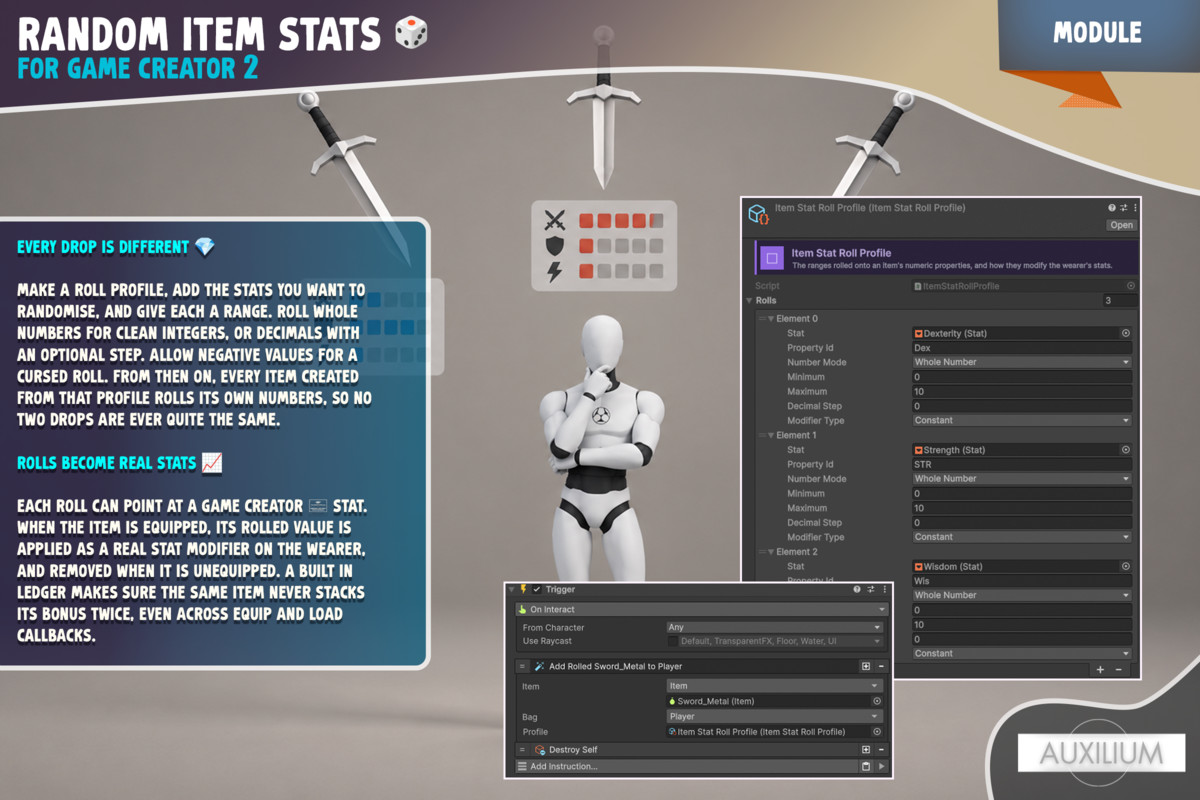This screenshot has width=1200, height=800.
Task: Click the Property Id field containing Wis
Action: click(1022, 581)
